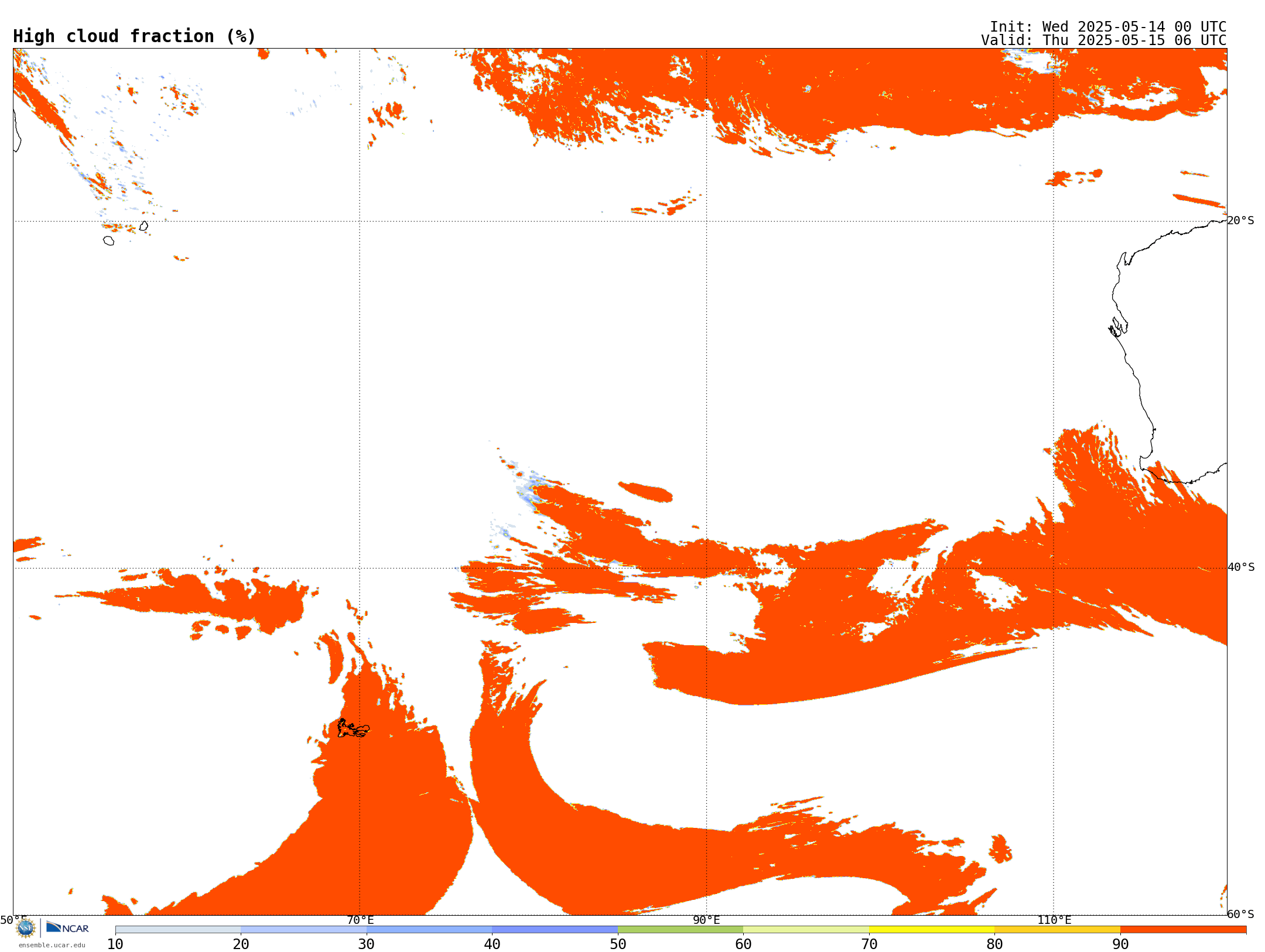1265x952 pixels.
Task: Click the above-90 orange-red colorbar segment
Action: tap(1183, 930)
